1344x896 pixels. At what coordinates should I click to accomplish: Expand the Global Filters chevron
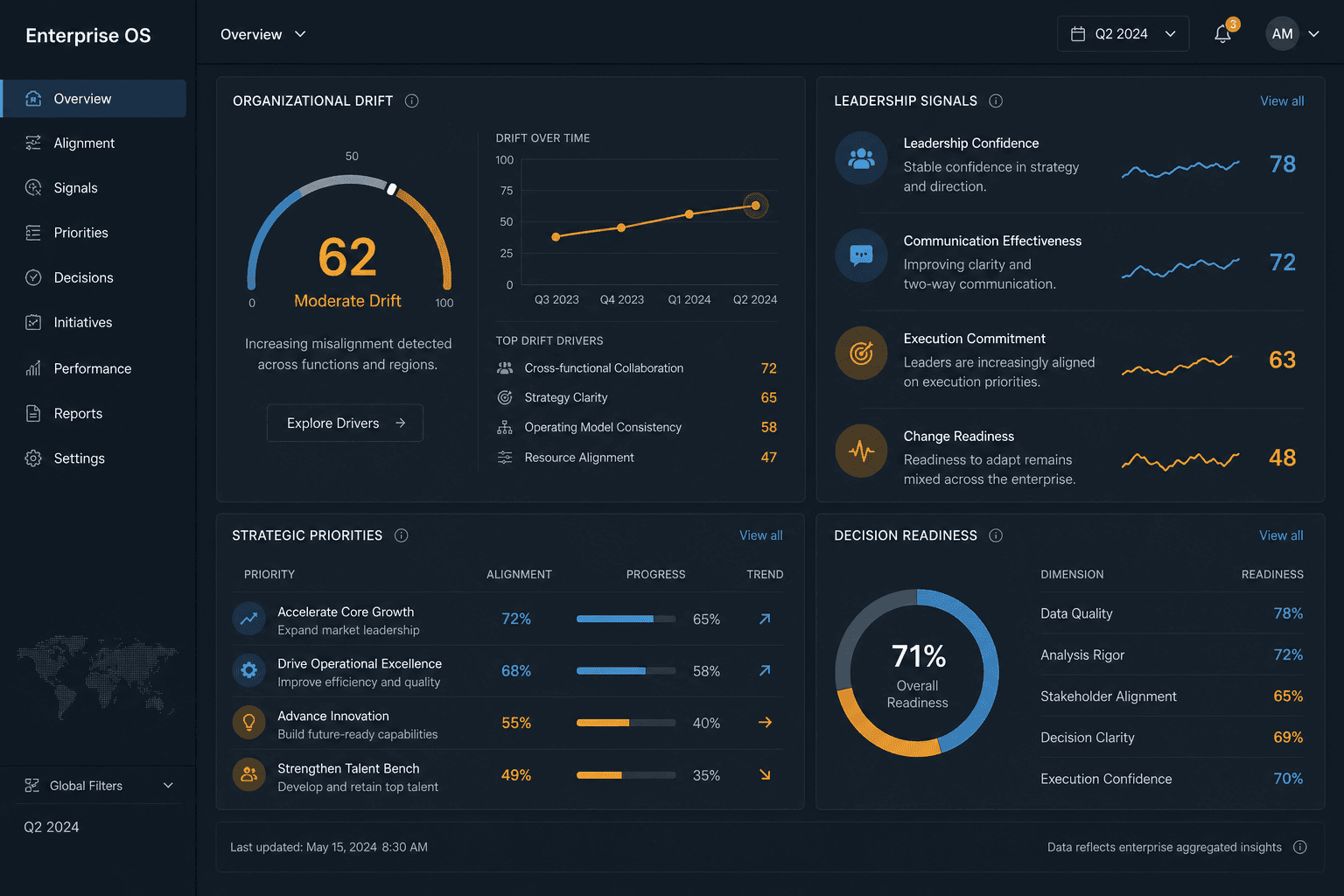tap(169, 786)
